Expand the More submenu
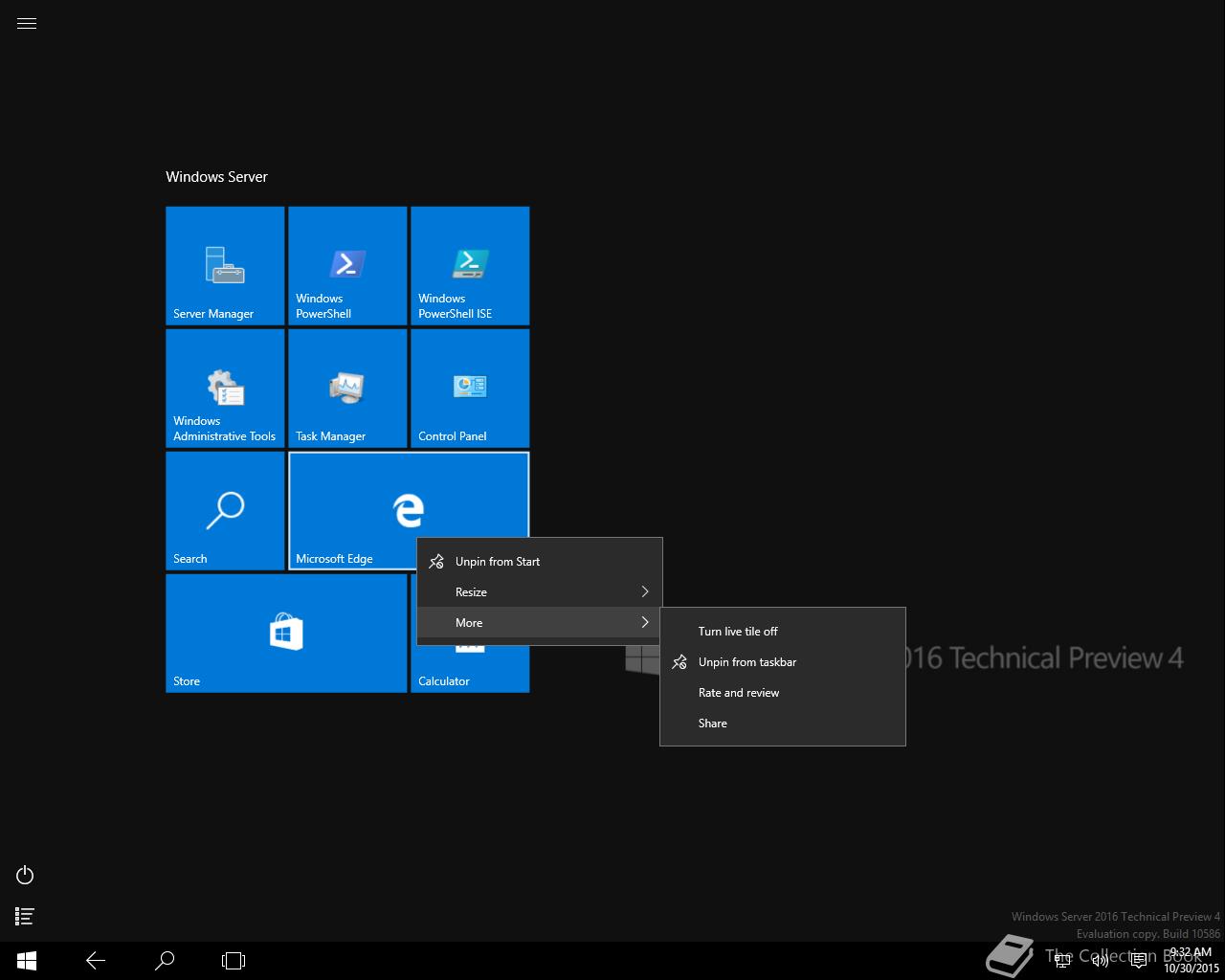Screen dimensions: 1225x980 (540, 623)
